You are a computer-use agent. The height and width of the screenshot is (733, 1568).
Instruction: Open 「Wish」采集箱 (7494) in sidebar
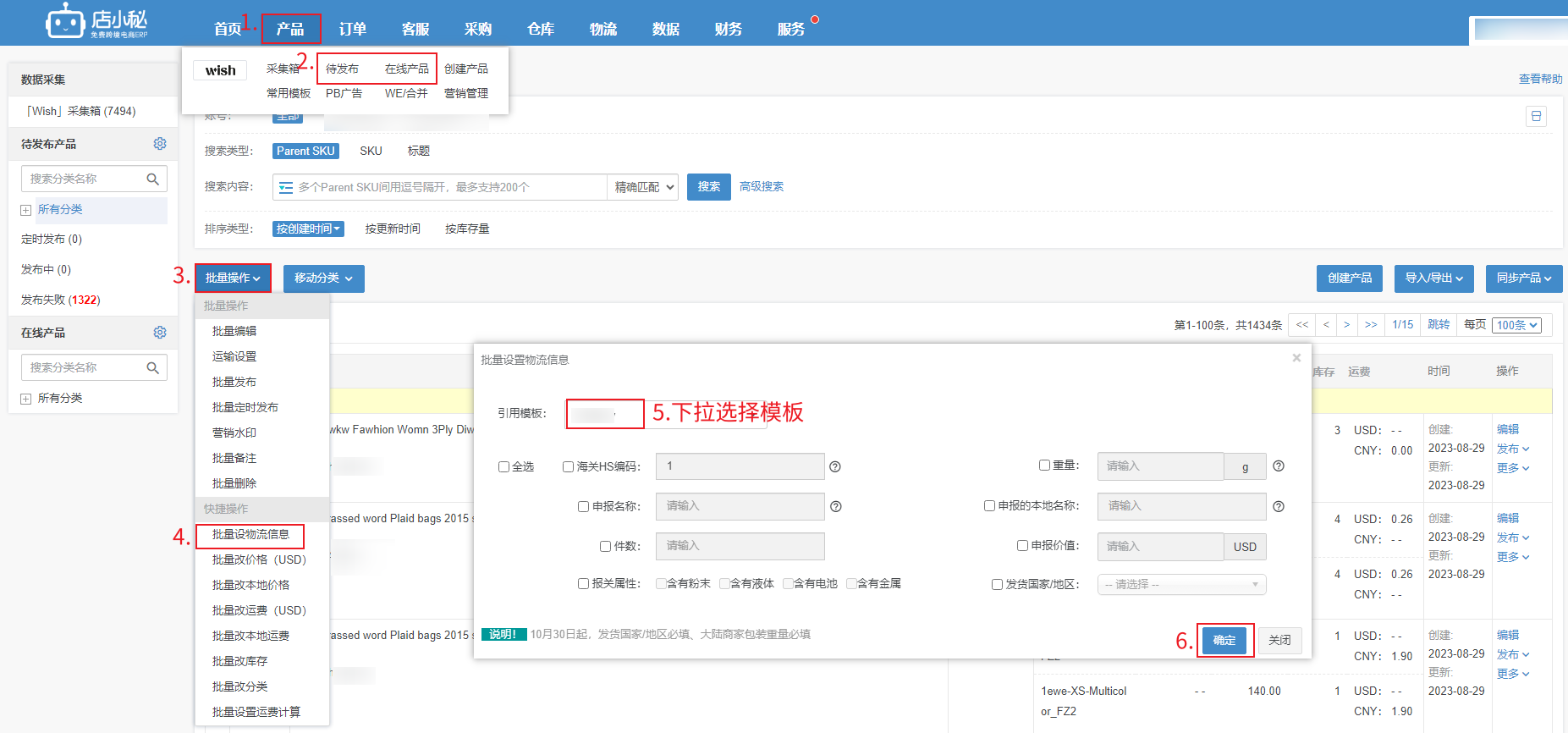tap(80, 111)
